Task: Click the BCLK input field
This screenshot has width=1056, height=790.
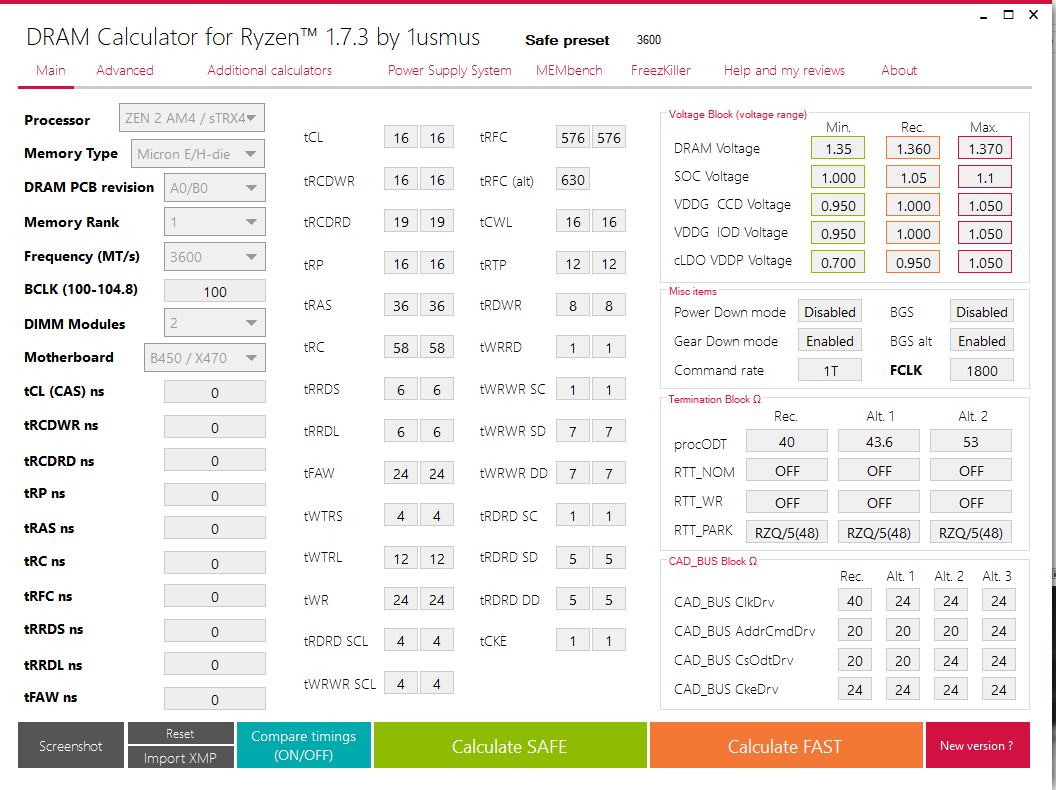Action: coord(215,292)
